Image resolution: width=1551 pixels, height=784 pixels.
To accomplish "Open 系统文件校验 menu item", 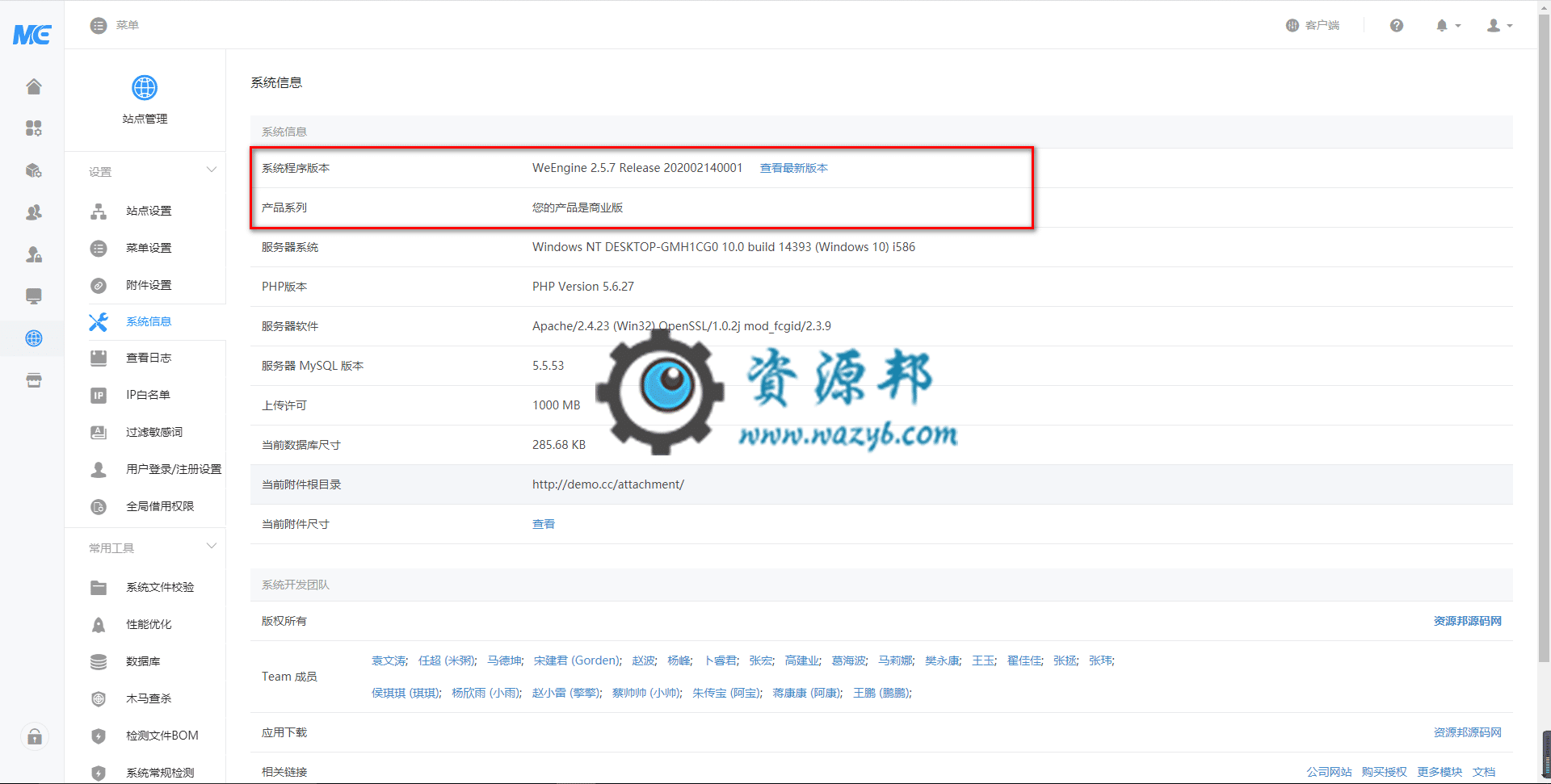I will coord(160,587).
